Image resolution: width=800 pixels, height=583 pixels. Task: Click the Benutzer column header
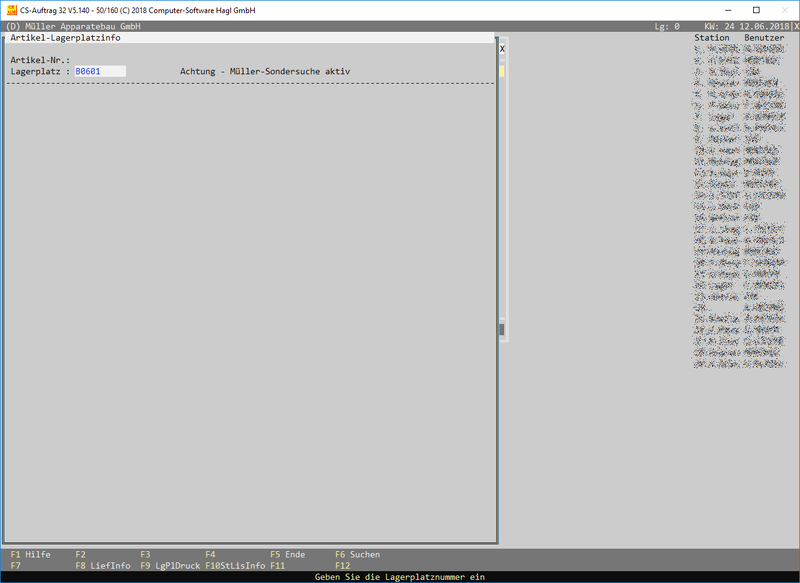(x=764, y=38)
